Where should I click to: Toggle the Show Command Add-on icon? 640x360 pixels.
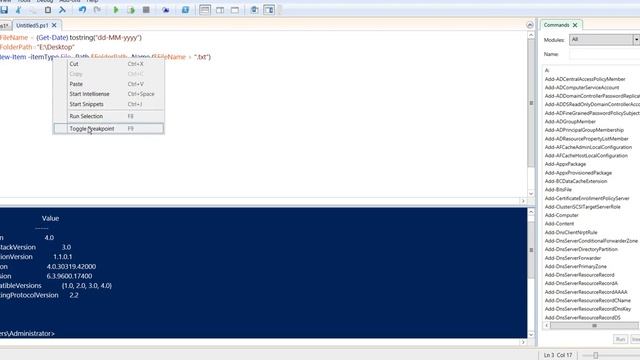[x=269, y=10]
